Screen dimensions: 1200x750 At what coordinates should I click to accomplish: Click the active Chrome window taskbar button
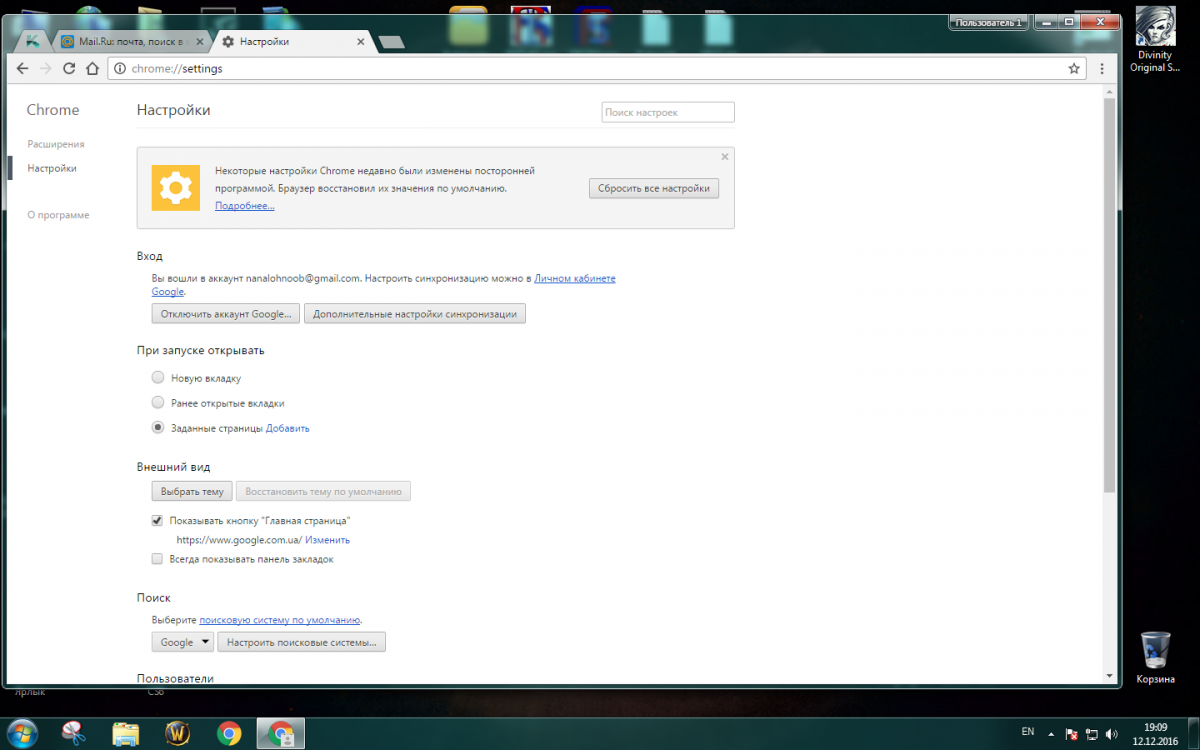click(x=281, y=734)
